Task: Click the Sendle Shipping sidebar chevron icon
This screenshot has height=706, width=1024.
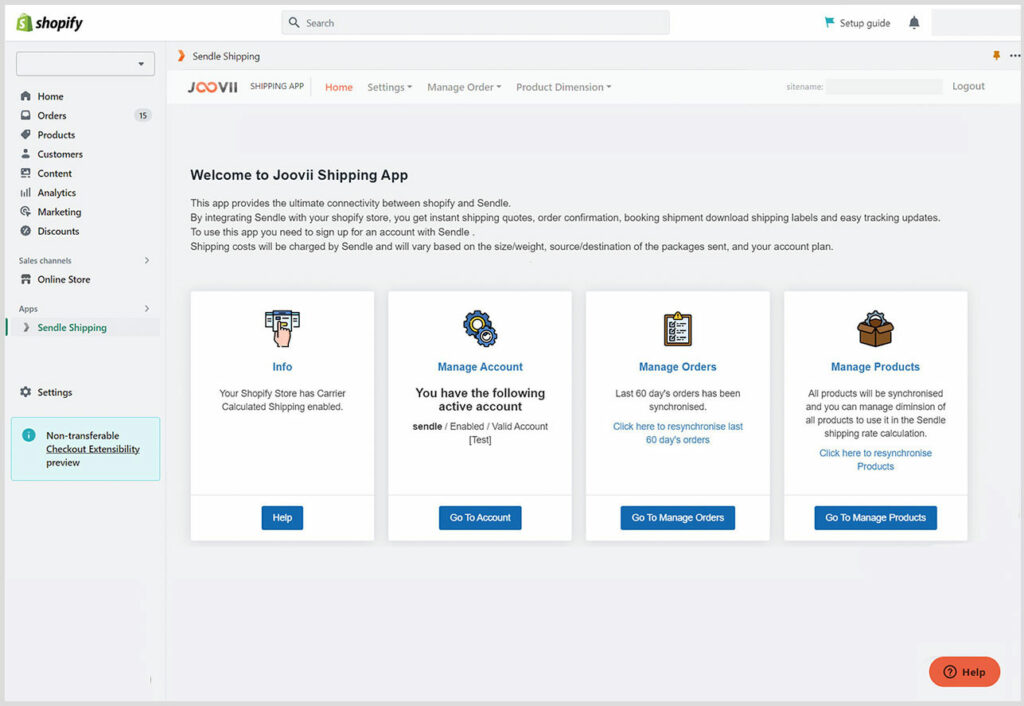Action: 26,327
